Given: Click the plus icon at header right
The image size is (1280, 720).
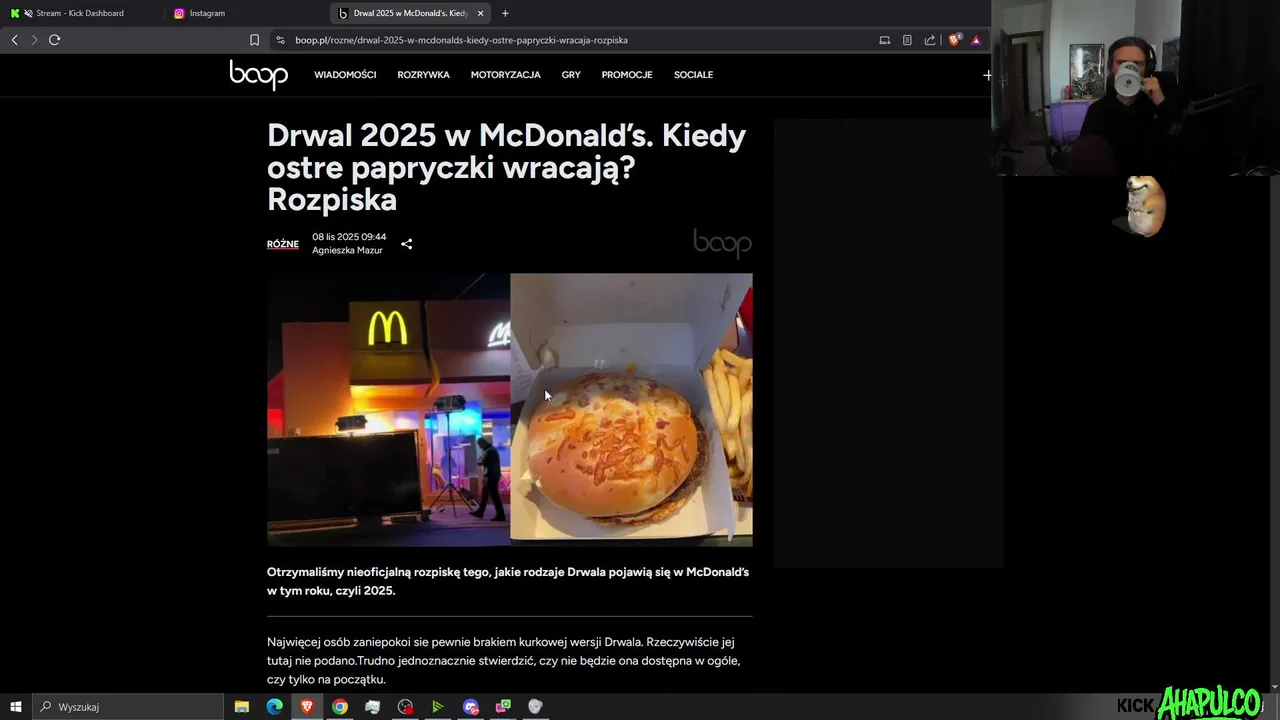Looking at the screenshot, I should click(987, 75).
